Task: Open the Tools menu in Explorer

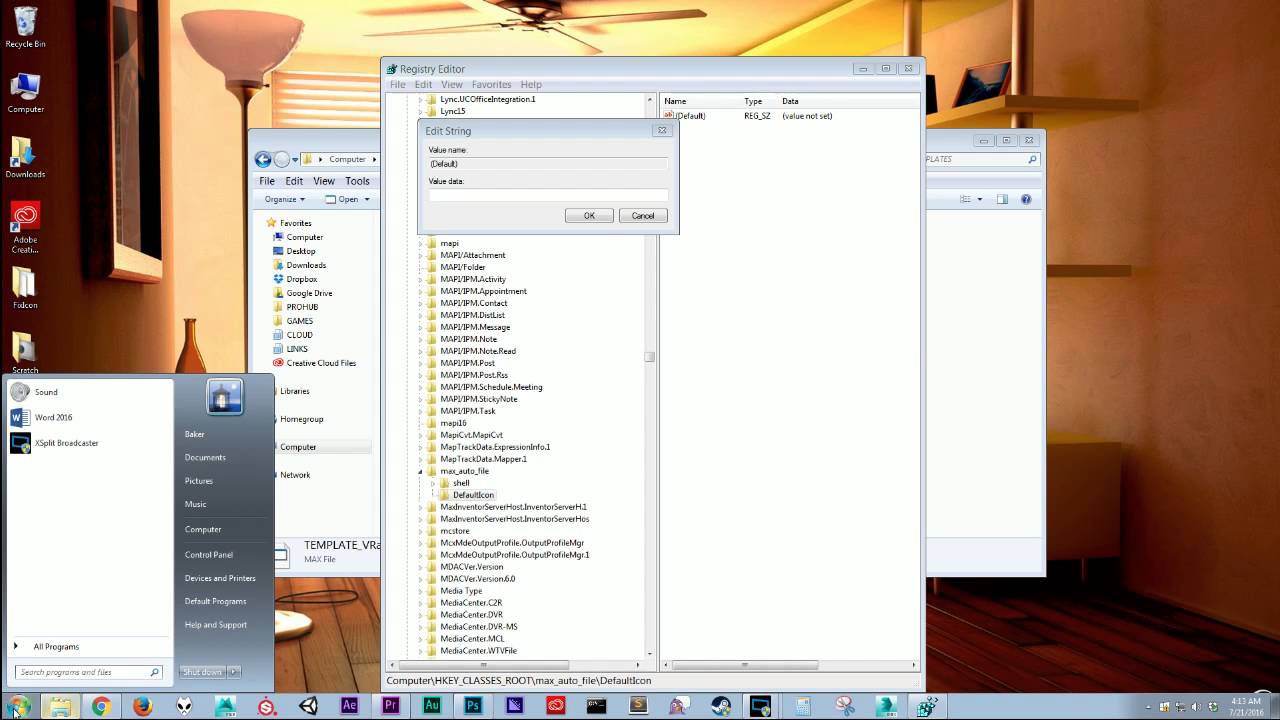Action: coord(358,181)
